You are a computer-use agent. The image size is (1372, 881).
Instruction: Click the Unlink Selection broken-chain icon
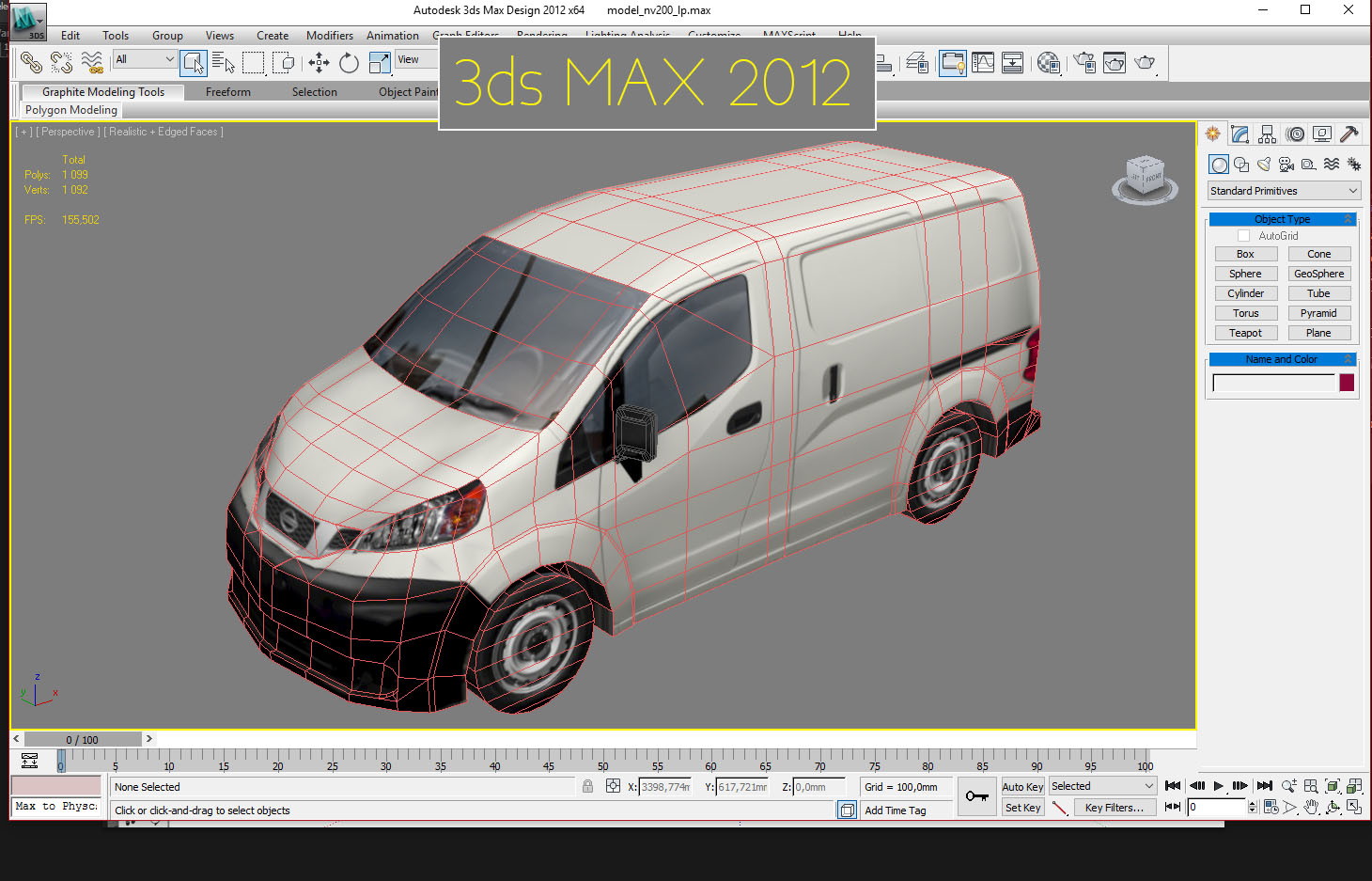[62, 63]
